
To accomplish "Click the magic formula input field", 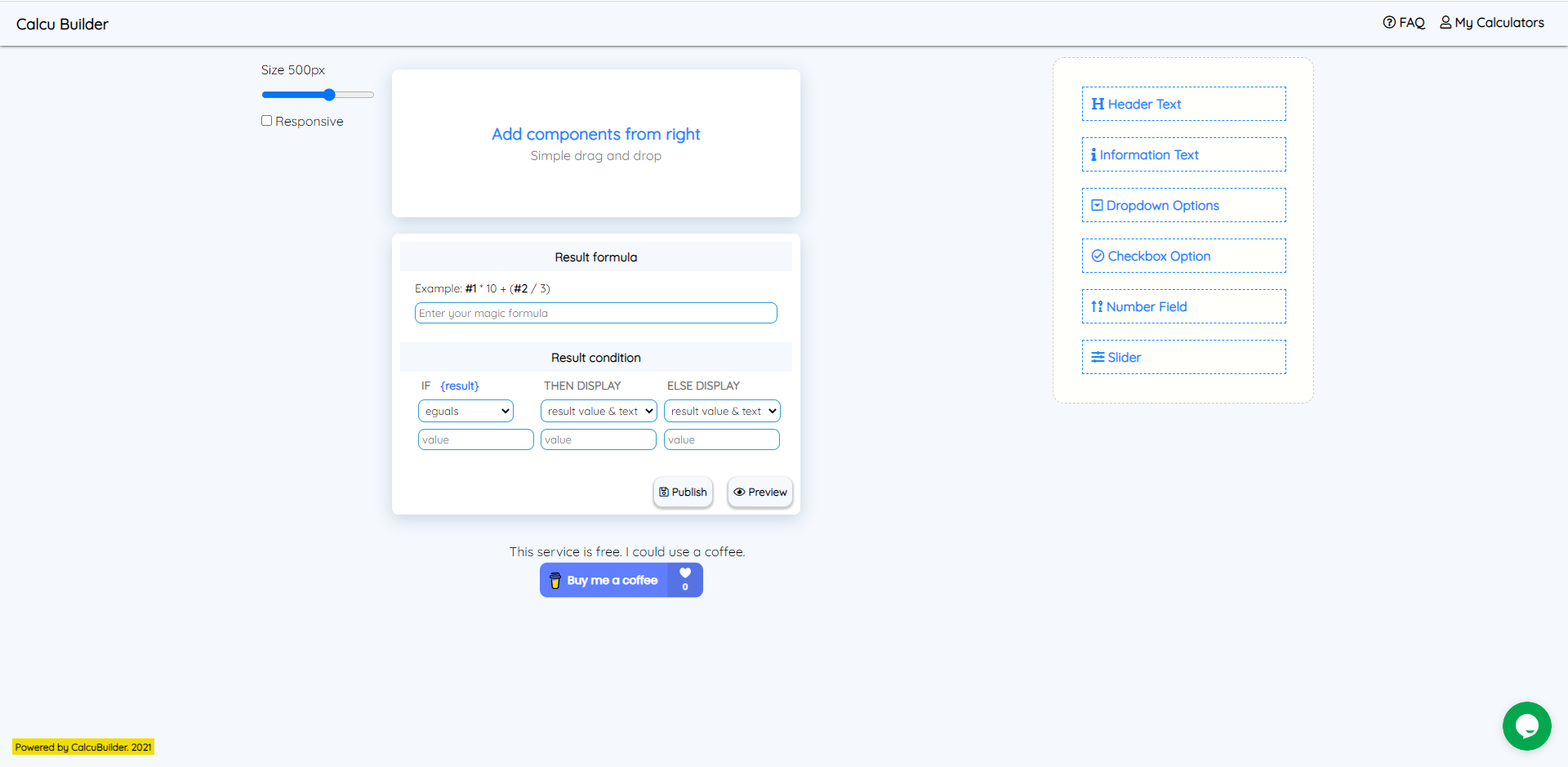I will 595,313.
